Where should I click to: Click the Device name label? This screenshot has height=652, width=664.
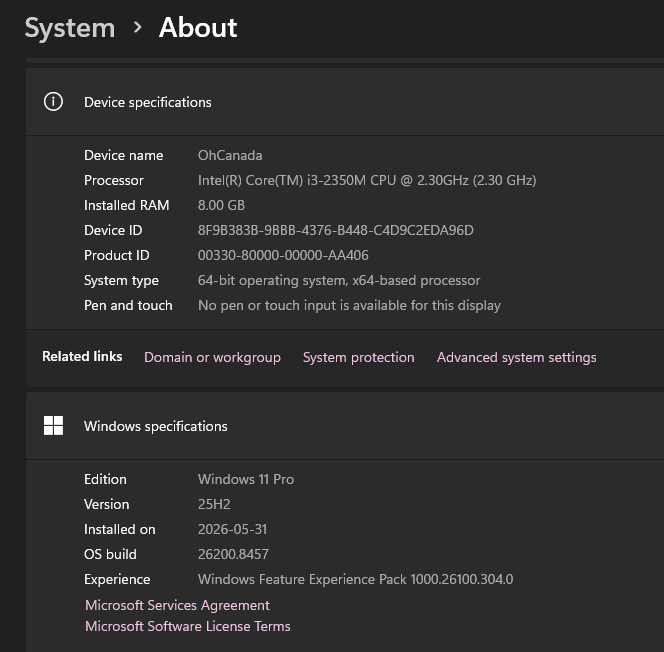click(123, 155)
